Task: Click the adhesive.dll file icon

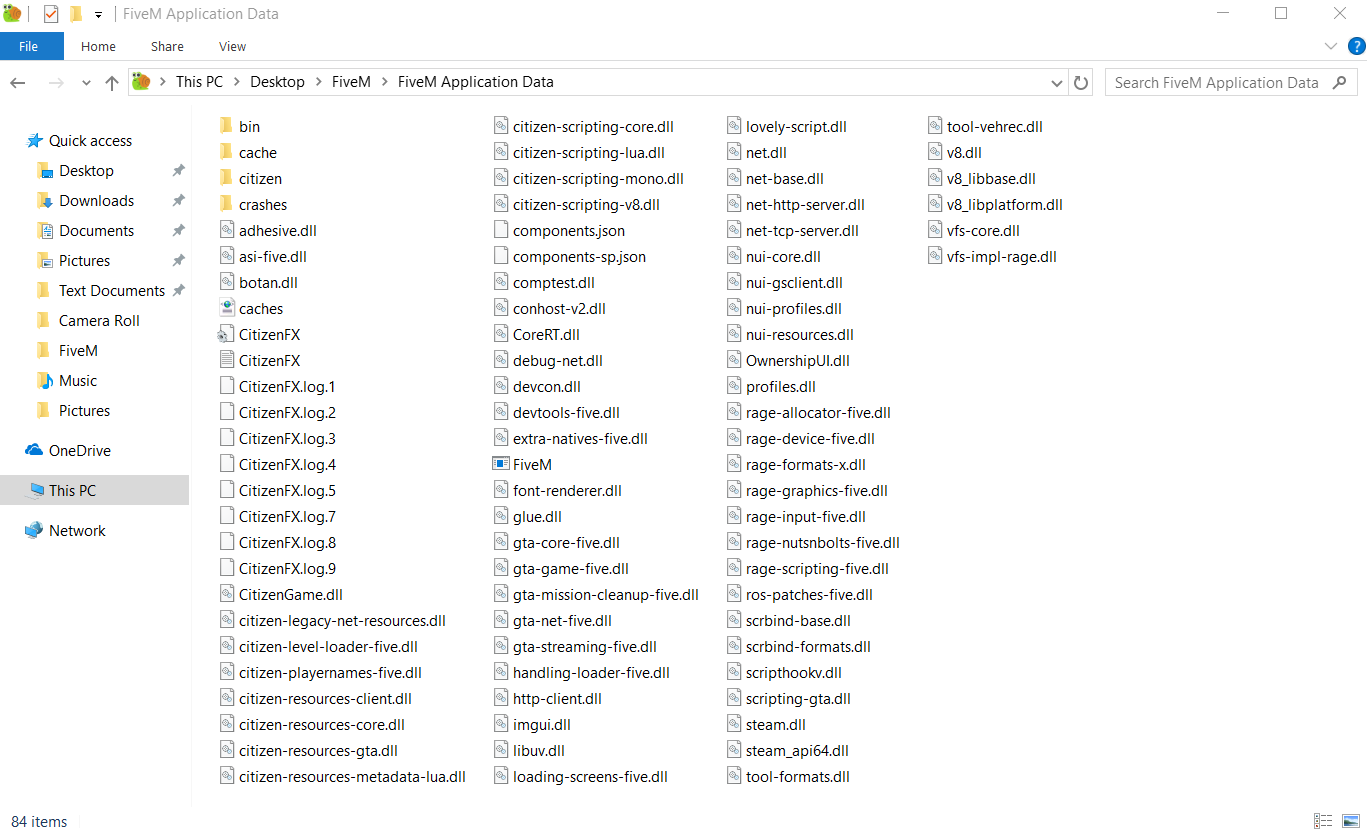Action: click(x=226, y=230)
